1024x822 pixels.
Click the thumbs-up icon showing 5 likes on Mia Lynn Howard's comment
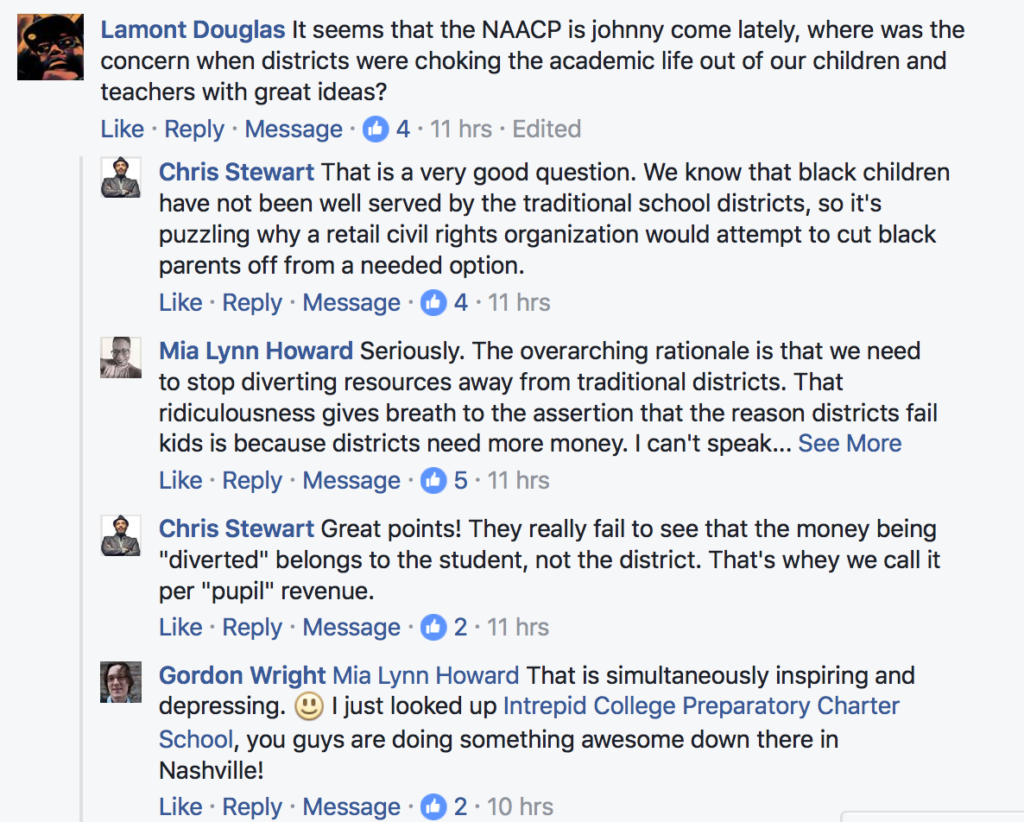point(433,480)
